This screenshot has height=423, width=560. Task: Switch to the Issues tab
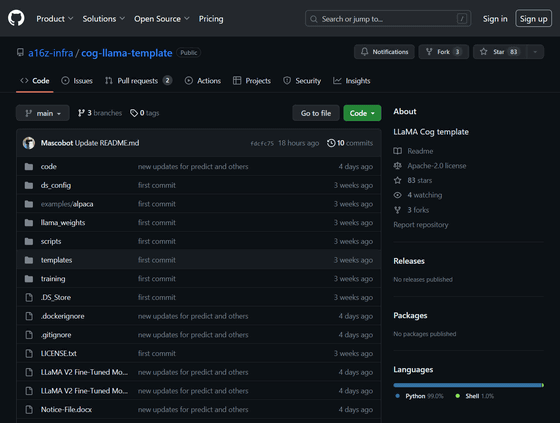[x=77, y=81]
